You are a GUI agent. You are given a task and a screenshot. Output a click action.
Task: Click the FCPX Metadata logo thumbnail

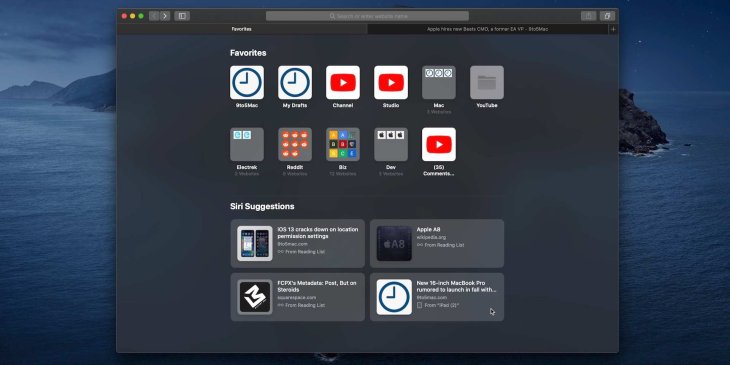(x=255, y=297)
